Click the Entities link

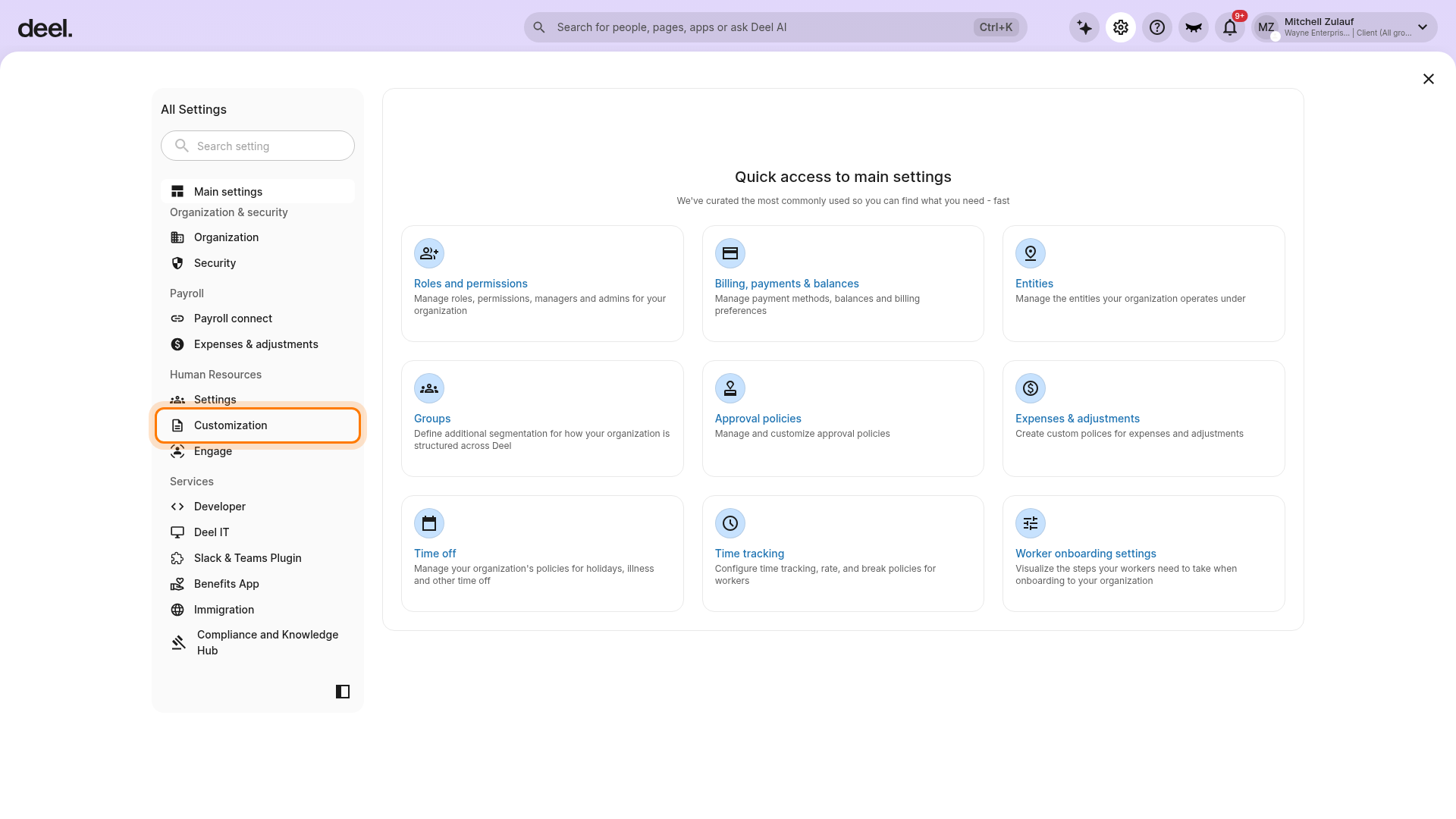tap(1034, 284)
